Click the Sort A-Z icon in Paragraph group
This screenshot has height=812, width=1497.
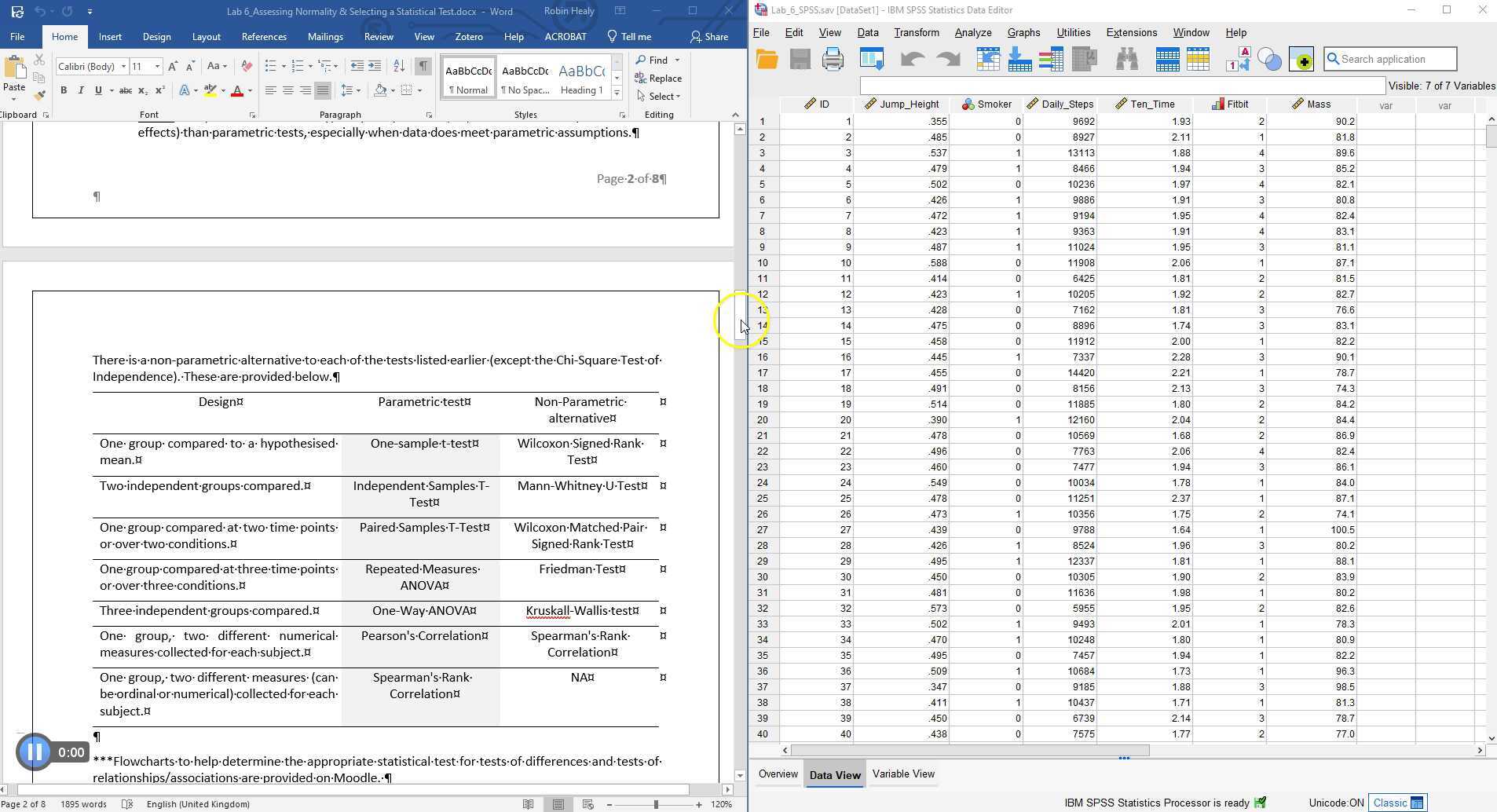pyautogui.click(x=399, y=66)
